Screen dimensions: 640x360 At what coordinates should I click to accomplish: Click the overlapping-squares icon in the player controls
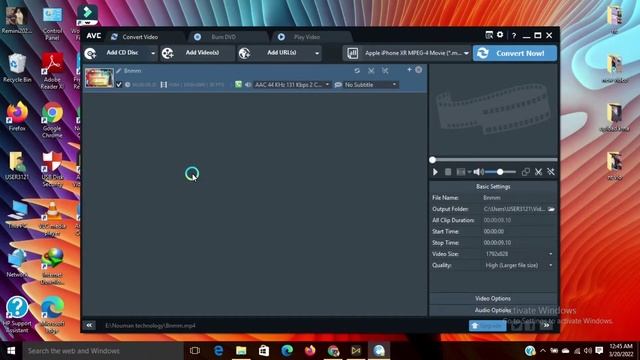coord(526,172)
